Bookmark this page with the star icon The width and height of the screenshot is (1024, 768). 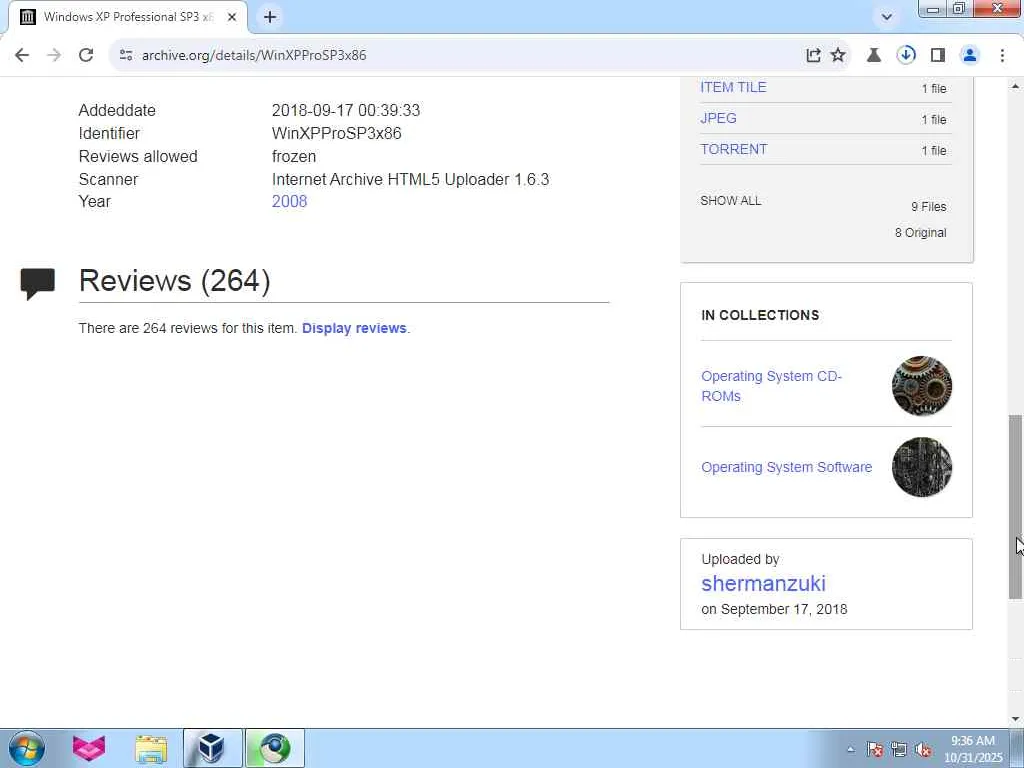[838, 56]
